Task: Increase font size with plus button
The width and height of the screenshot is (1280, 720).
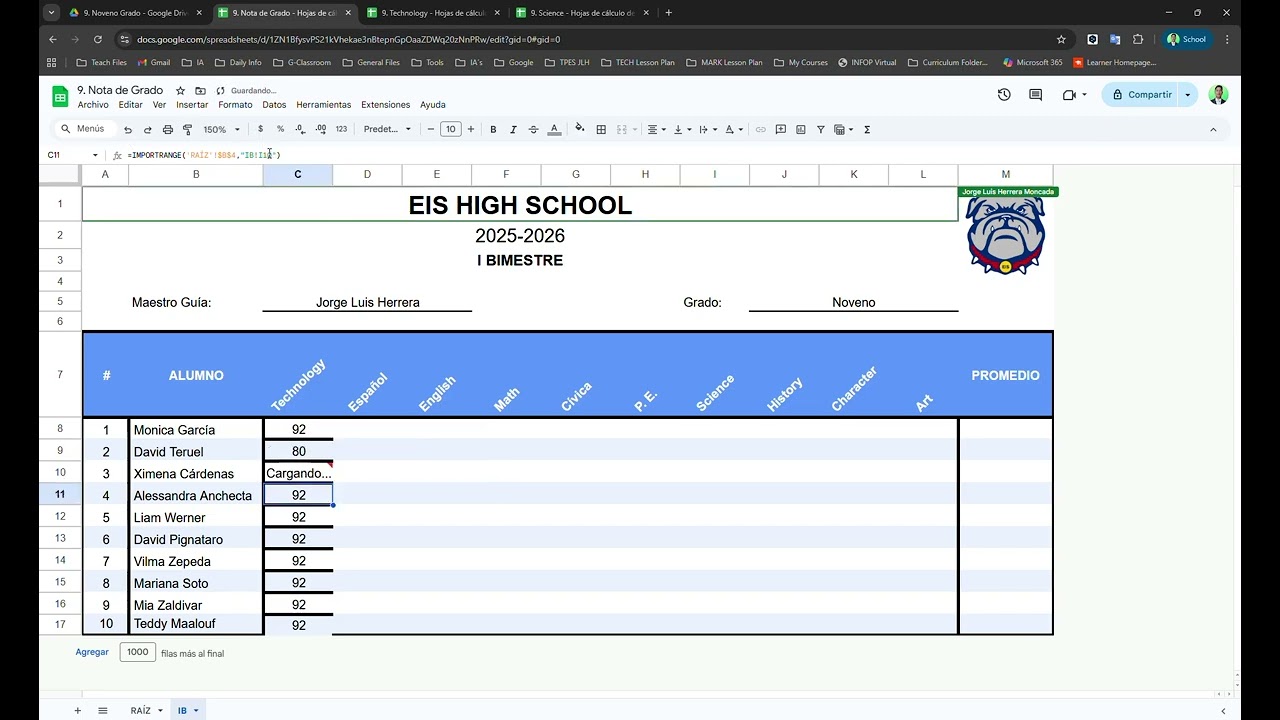Action: click(x=471, y=129)
